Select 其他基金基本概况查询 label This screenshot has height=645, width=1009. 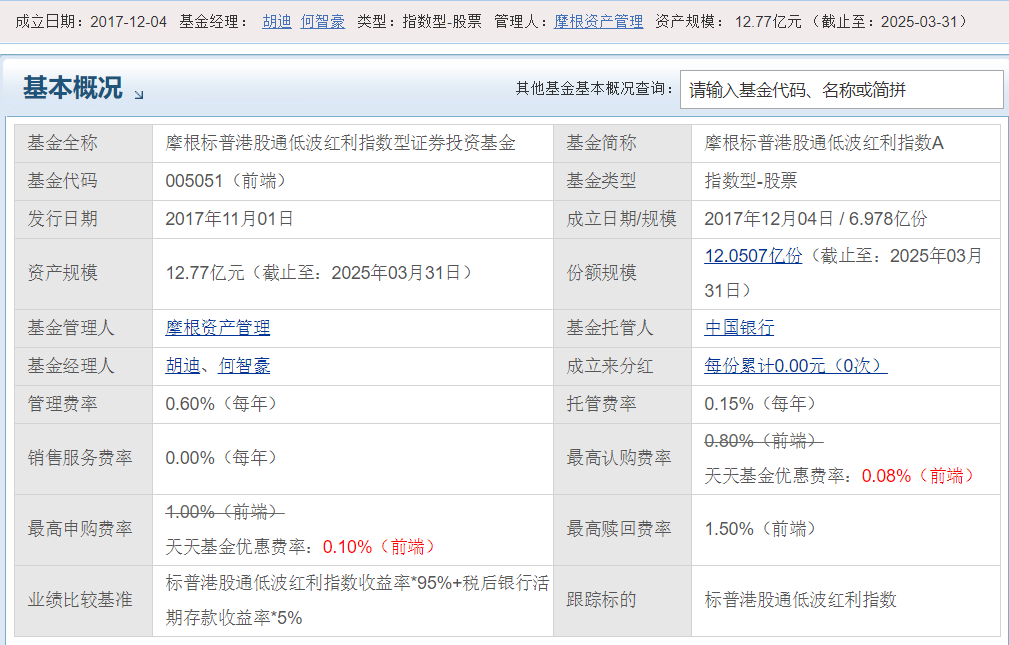[x=594, y=89]
